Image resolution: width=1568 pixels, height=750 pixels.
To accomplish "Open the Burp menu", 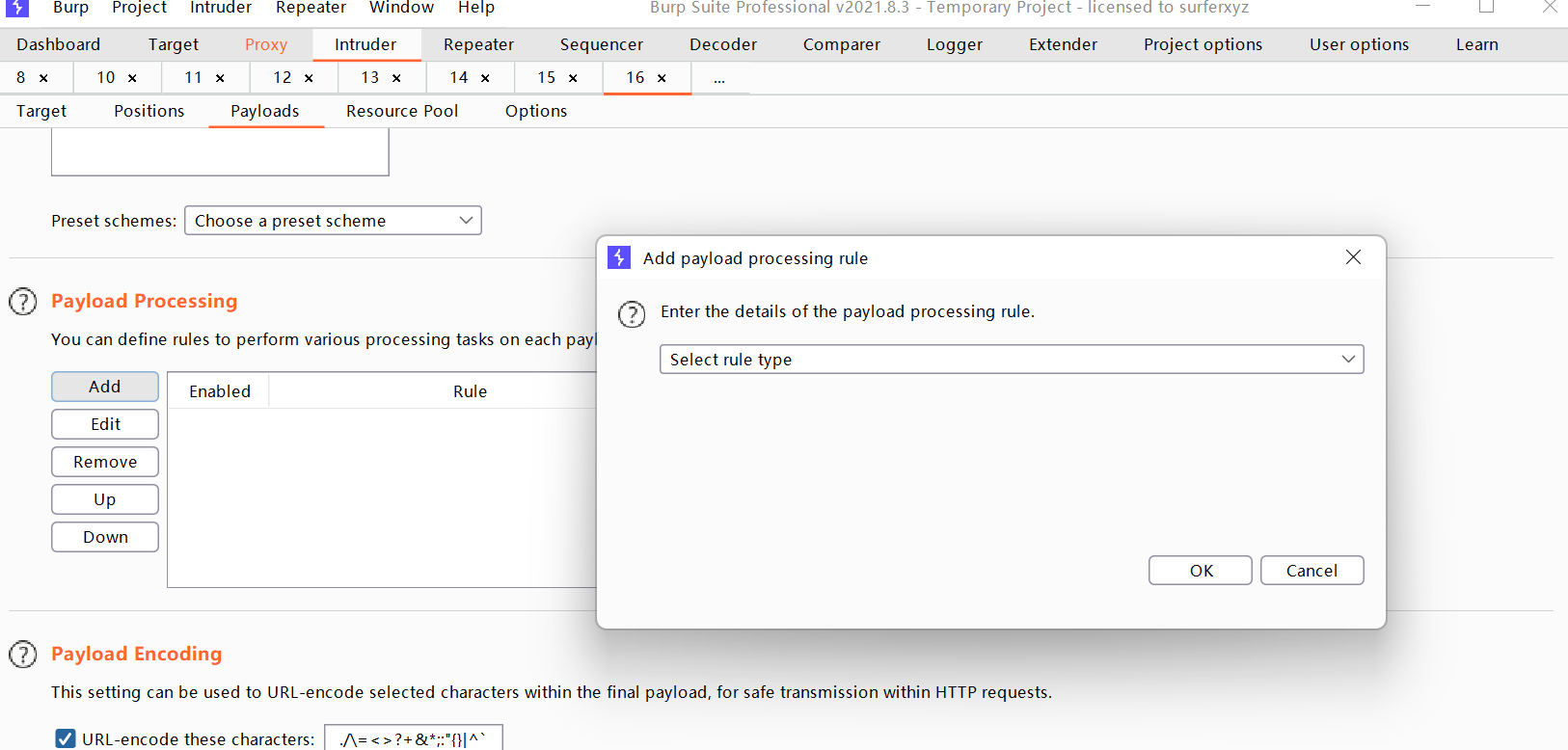I will (x=70, y=8).
